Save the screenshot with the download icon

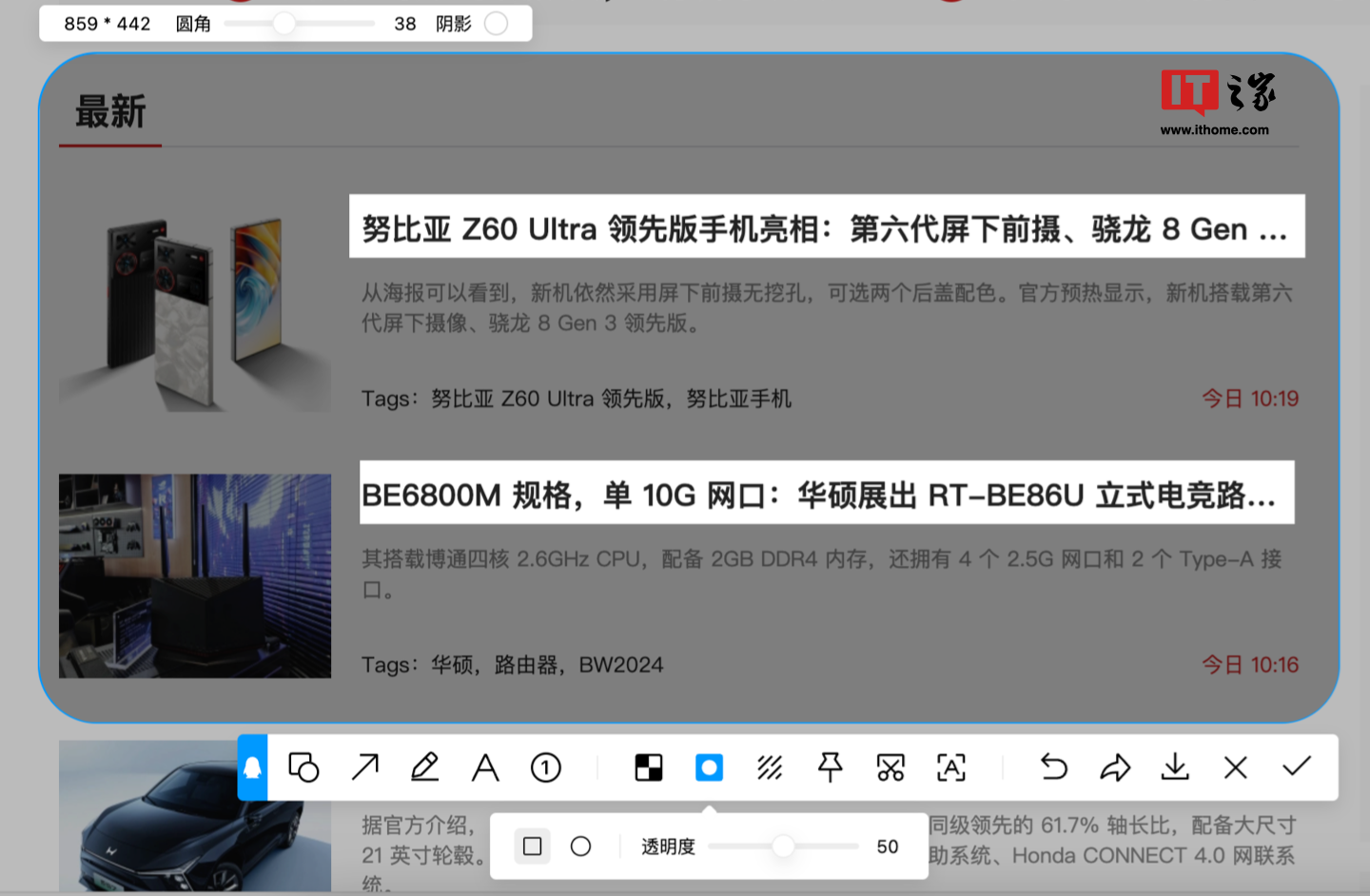[1175, 768]
